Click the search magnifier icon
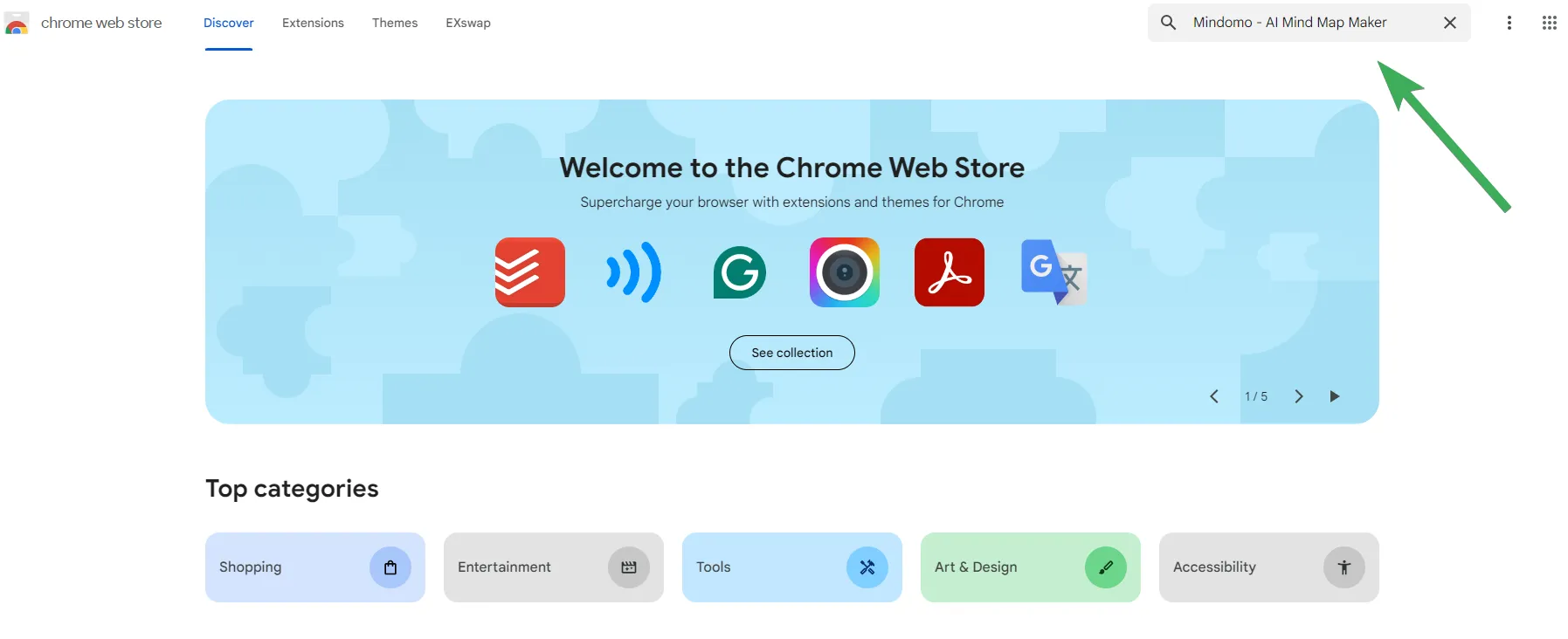Viewport: 1568px width, 639px height. (x=1168, y=23)
